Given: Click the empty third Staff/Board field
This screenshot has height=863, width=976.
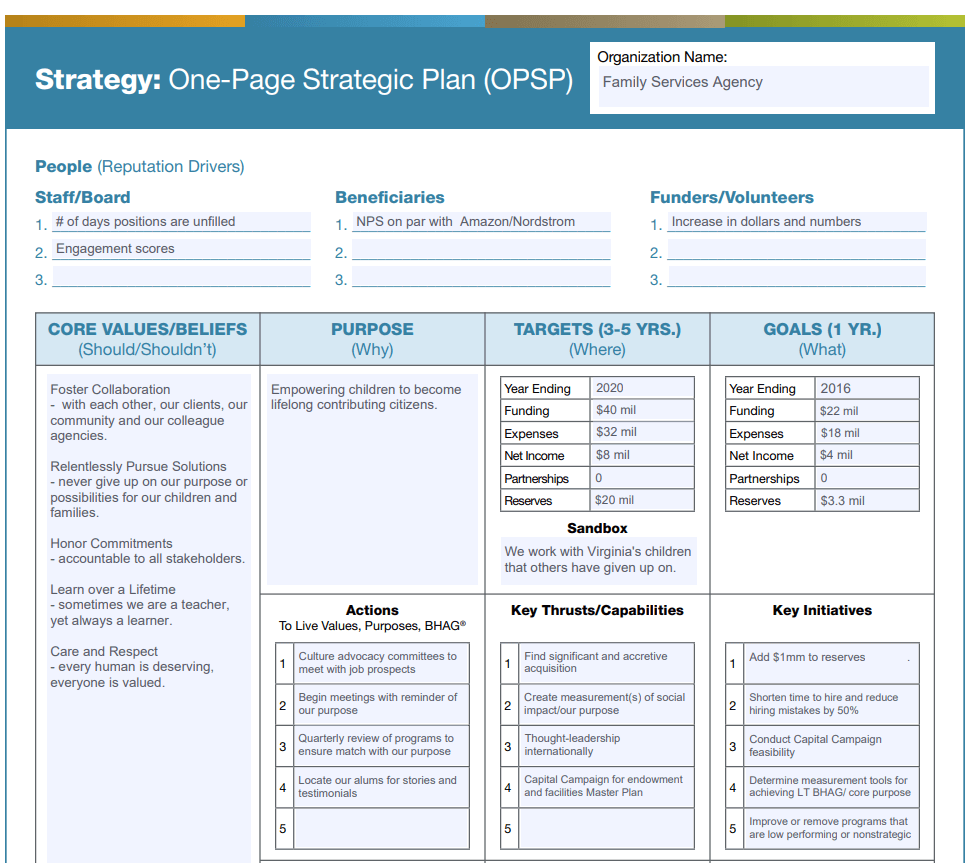Looking at the screenshot, I should [181, 278].
